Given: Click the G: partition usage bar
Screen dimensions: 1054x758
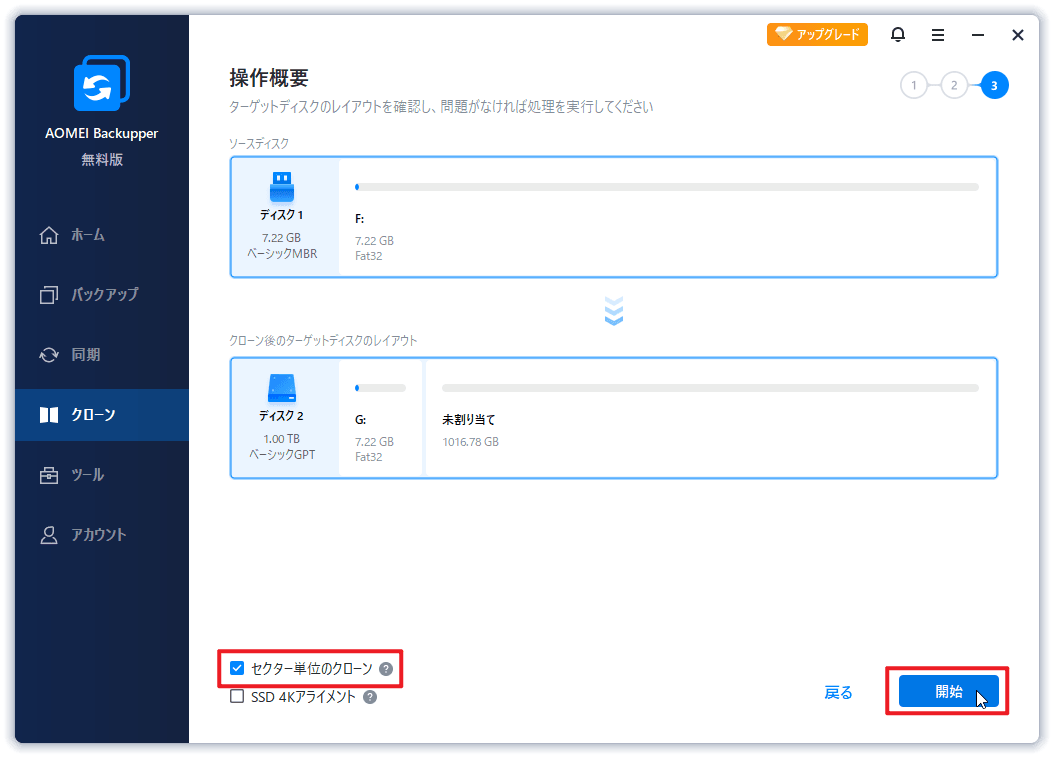Looking at the screenshot, I should [x=380, y=388].
